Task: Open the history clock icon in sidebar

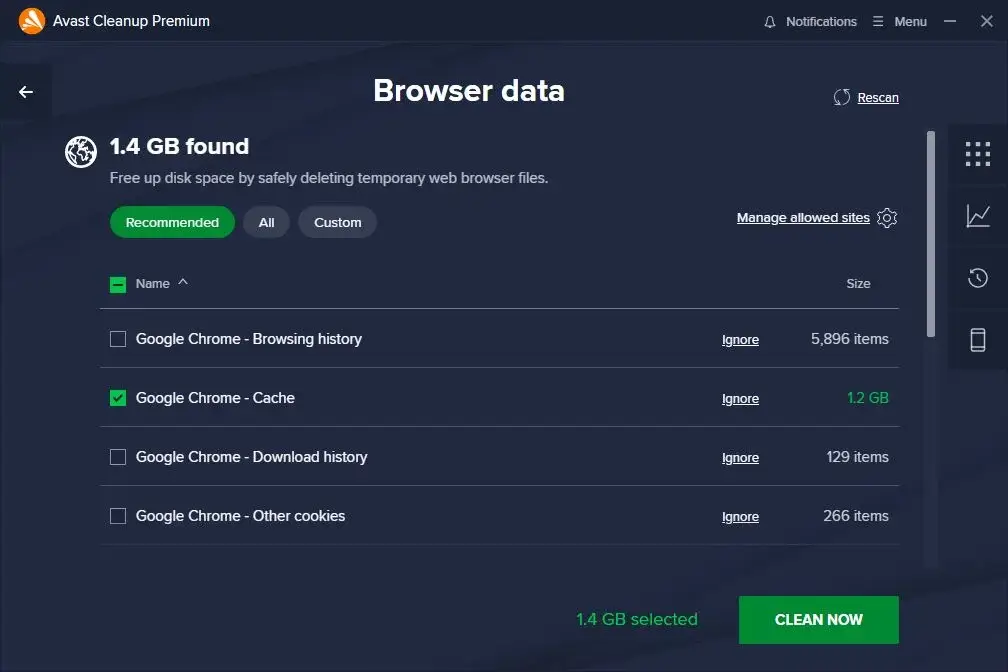Action: click(x=978, y=278)
